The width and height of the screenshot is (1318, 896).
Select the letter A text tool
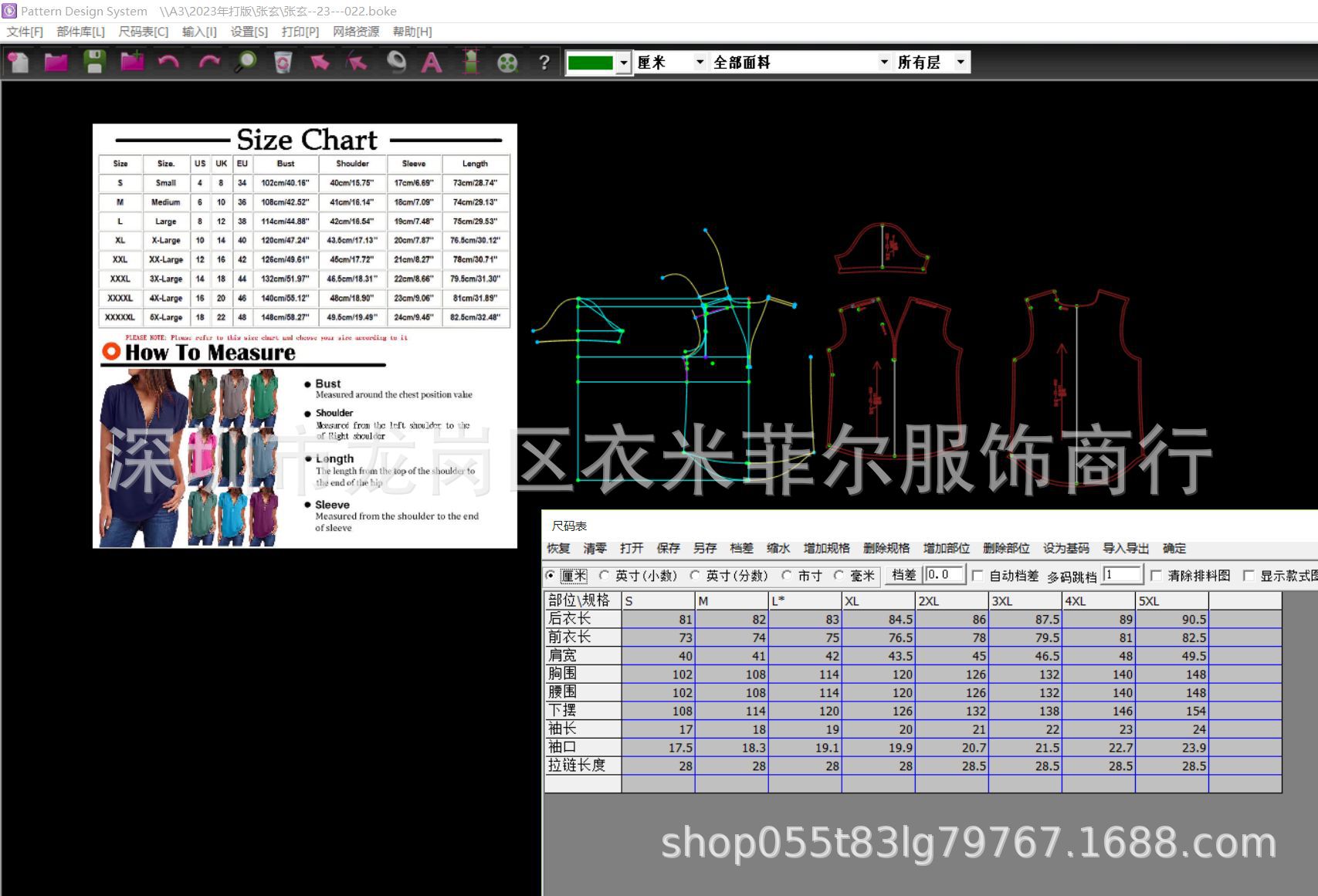click(x=432, y=62)
